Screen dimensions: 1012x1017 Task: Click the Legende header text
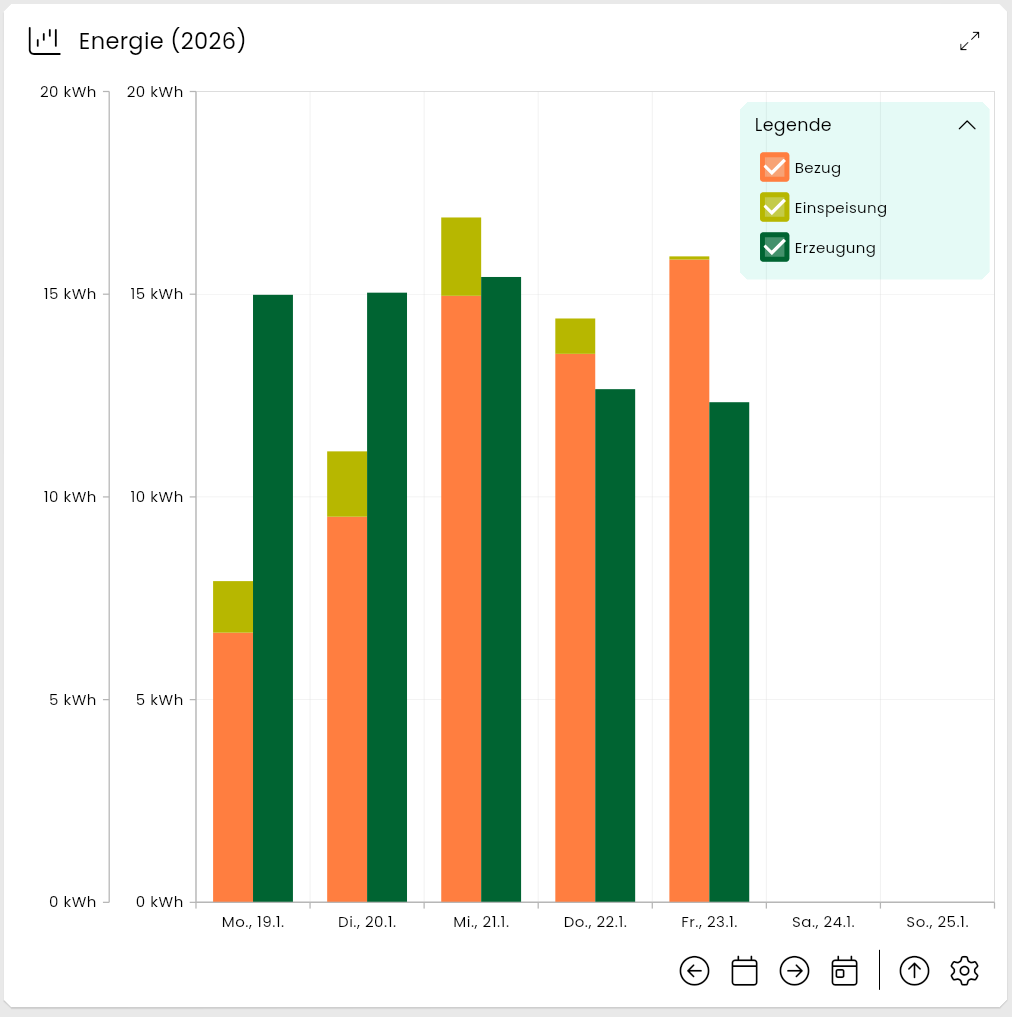(793, 126)
